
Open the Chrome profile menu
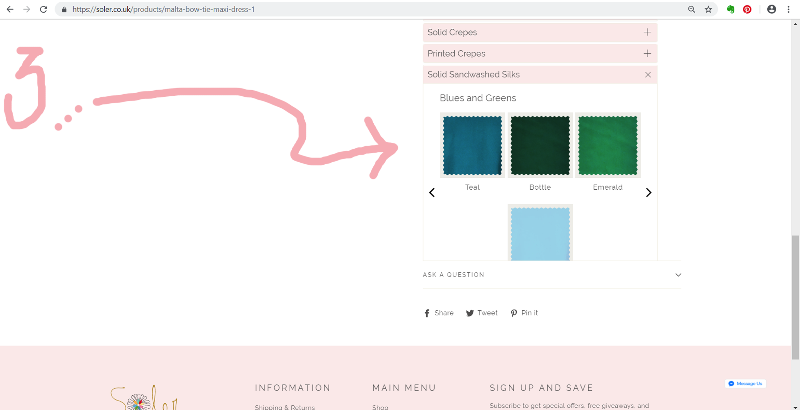[771, 9]
